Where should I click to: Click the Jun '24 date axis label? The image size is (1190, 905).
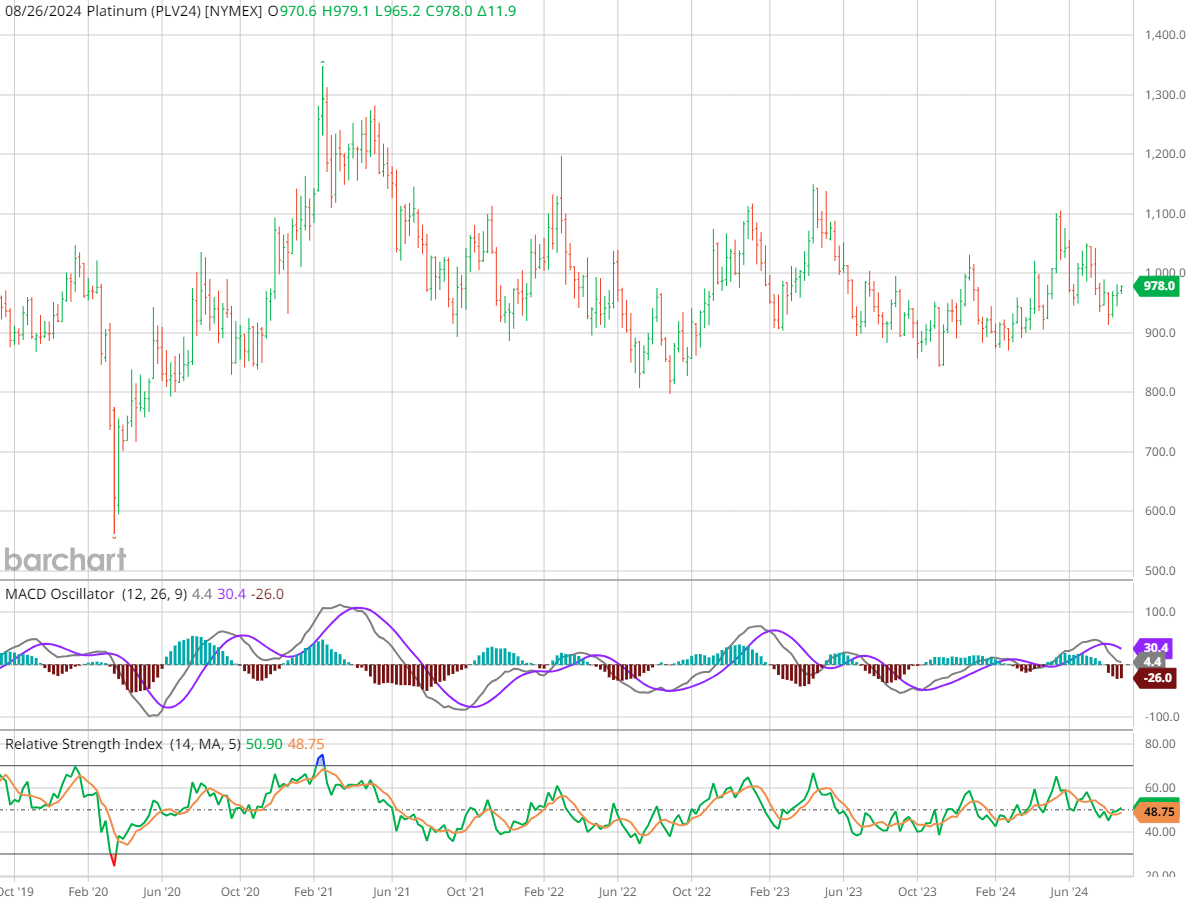(1069, 891)
